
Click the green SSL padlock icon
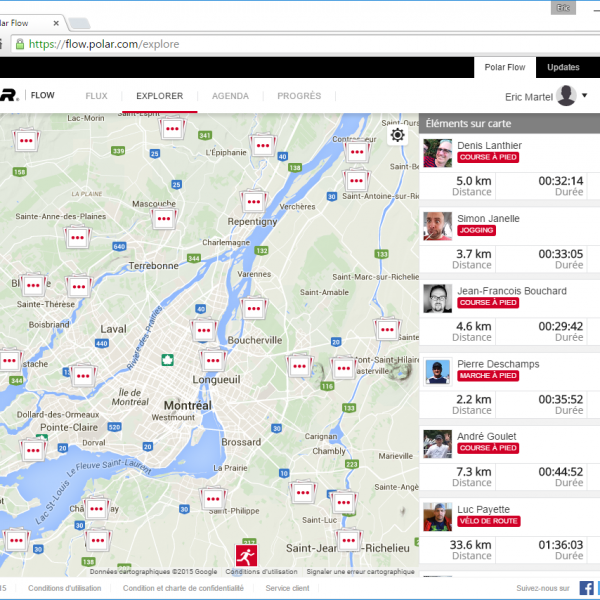tap(18, 44)
